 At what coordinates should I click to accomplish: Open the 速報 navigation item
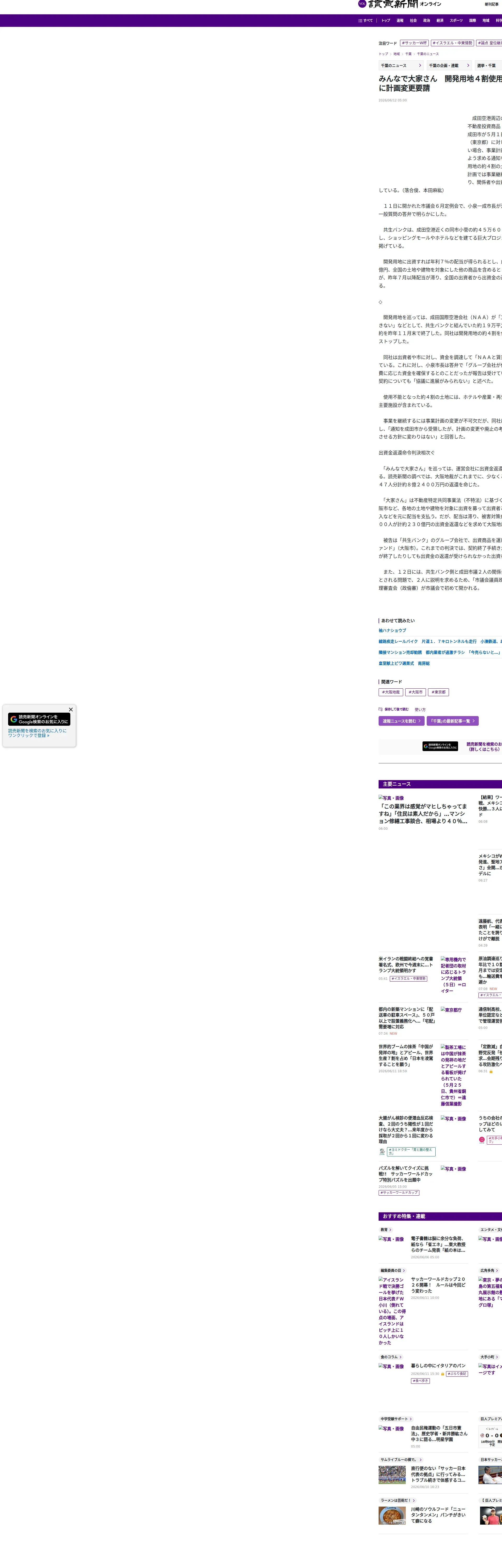pos(400,21)
